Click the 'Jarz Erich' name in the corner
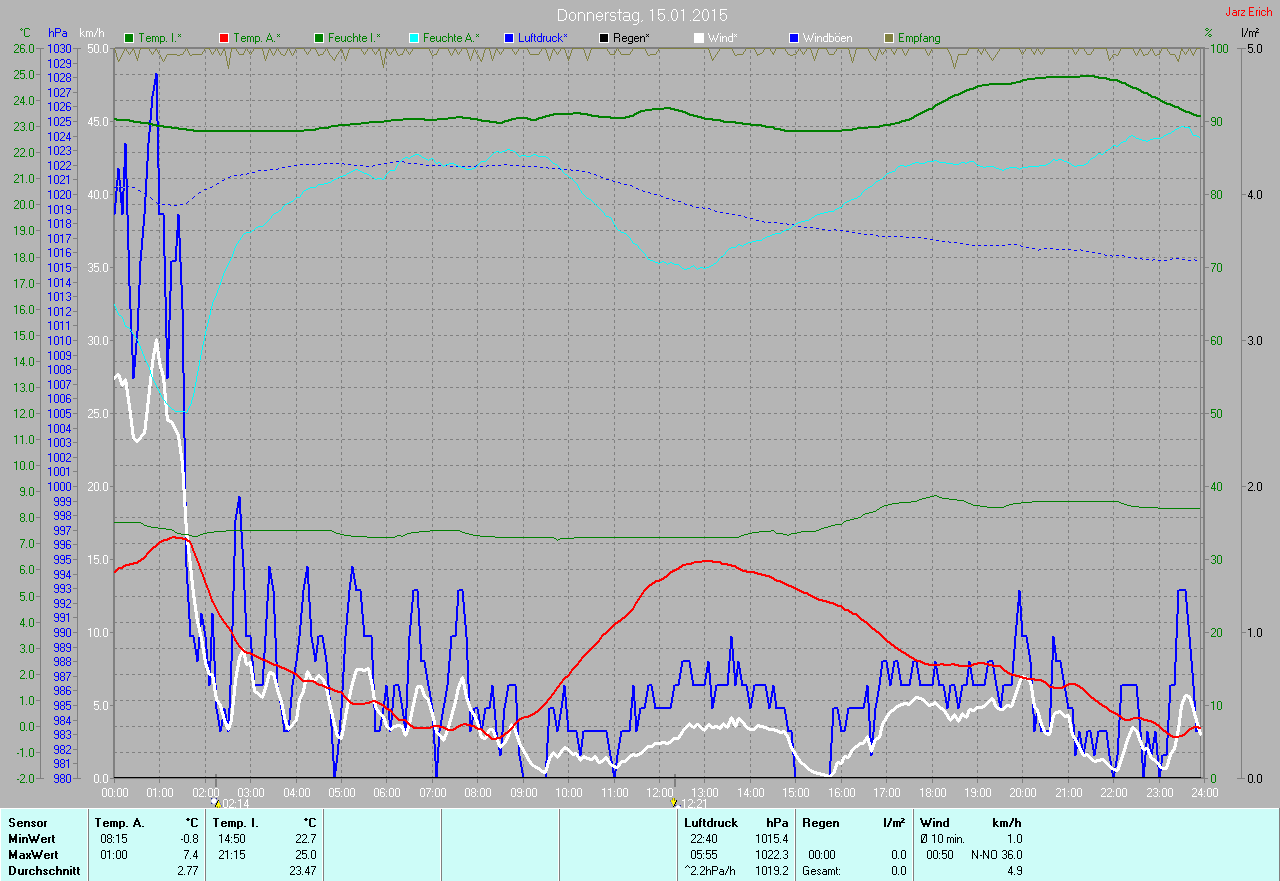The image size is (1280, 881). click(1249, 11)
